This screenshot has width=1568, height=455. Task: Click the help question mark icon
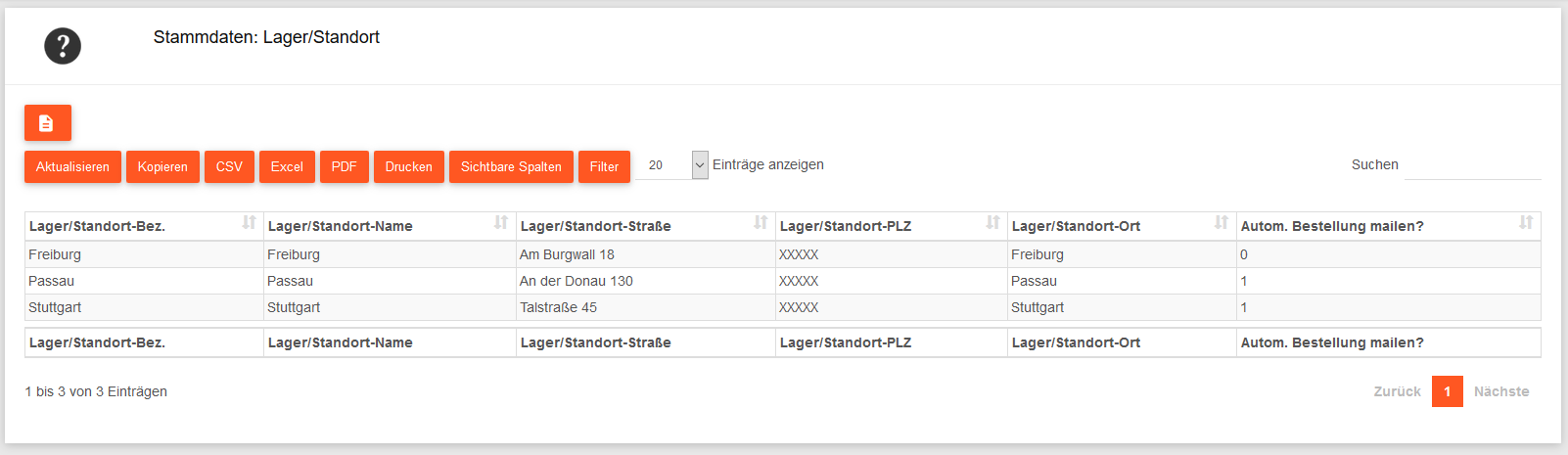coord(63,46)
